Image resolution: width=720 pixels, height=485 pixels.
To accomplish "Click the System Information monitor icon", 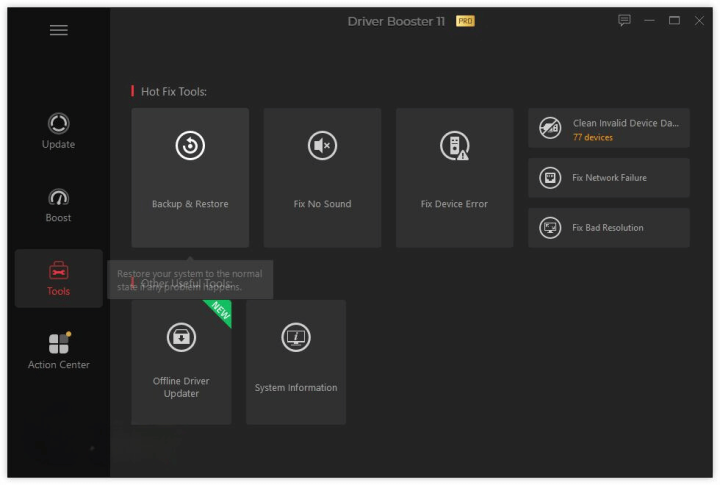I will 296,337.
